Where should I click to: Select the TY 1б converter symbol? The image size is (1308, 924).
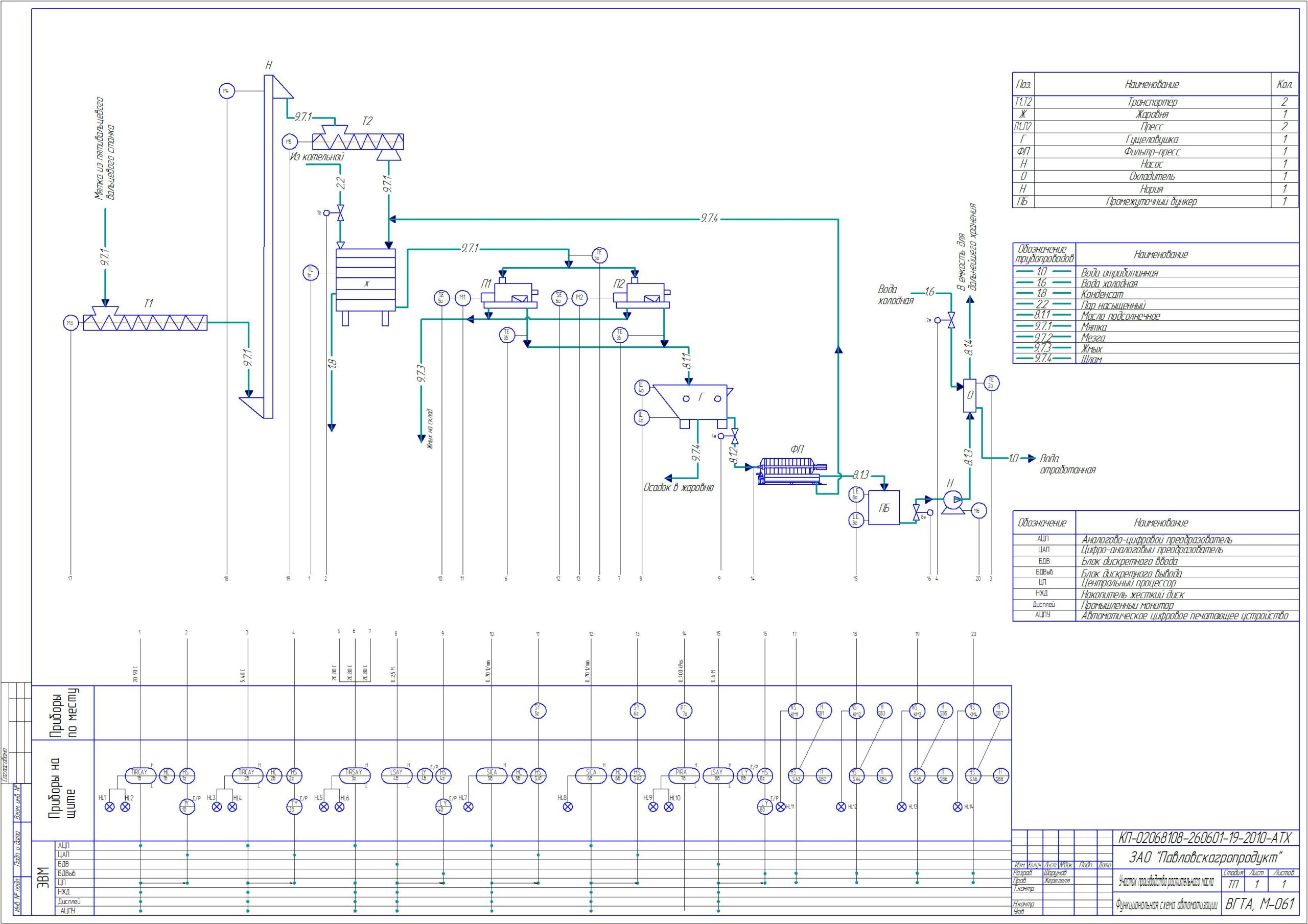pos(186,805)
